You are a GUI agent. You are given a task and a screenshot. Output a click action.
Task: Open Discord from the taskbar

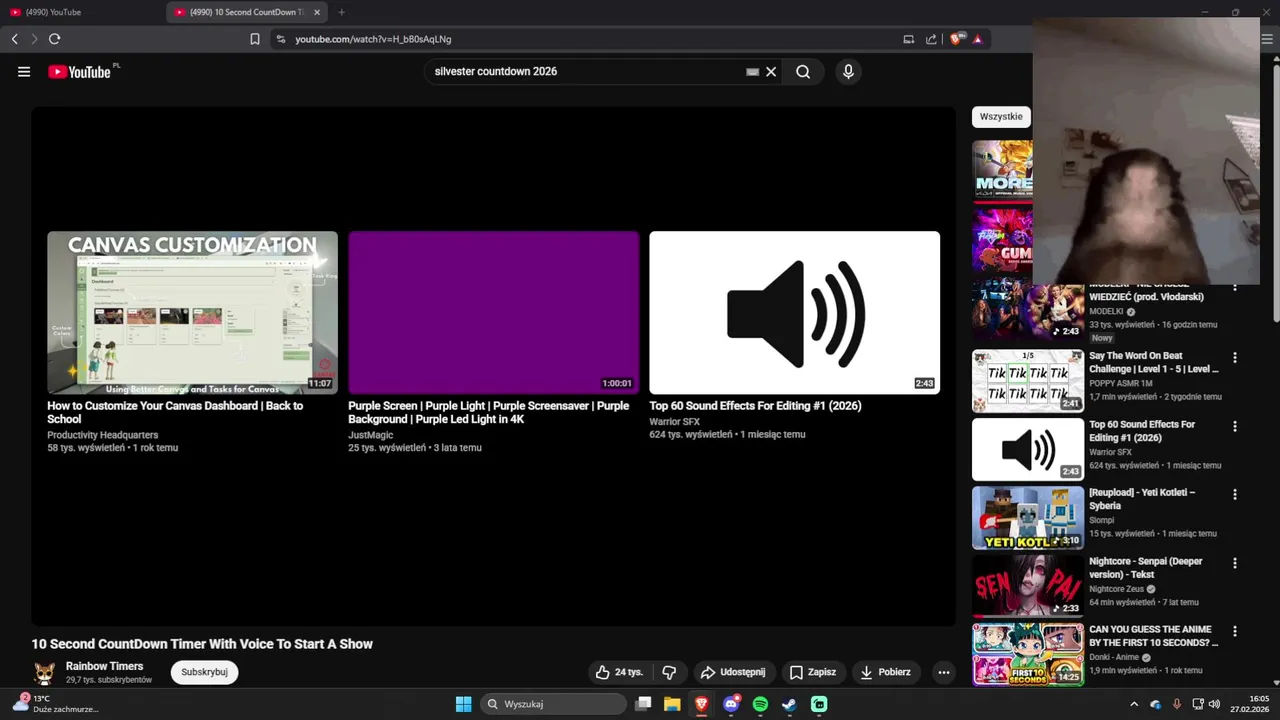(x=731, y=704)
